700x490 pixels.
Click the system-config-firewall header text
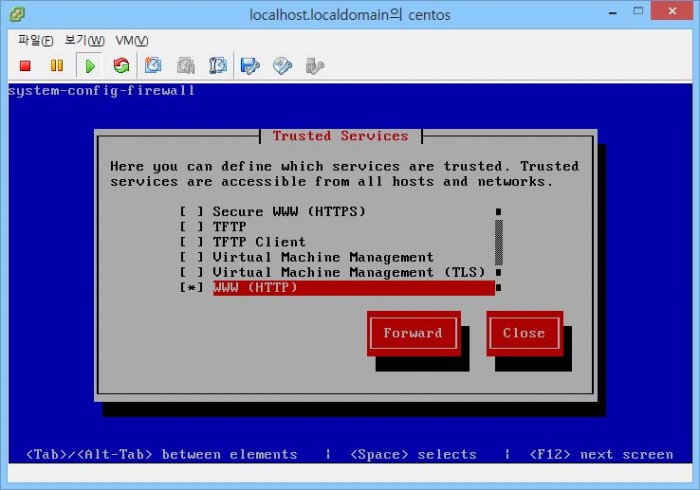102,91
